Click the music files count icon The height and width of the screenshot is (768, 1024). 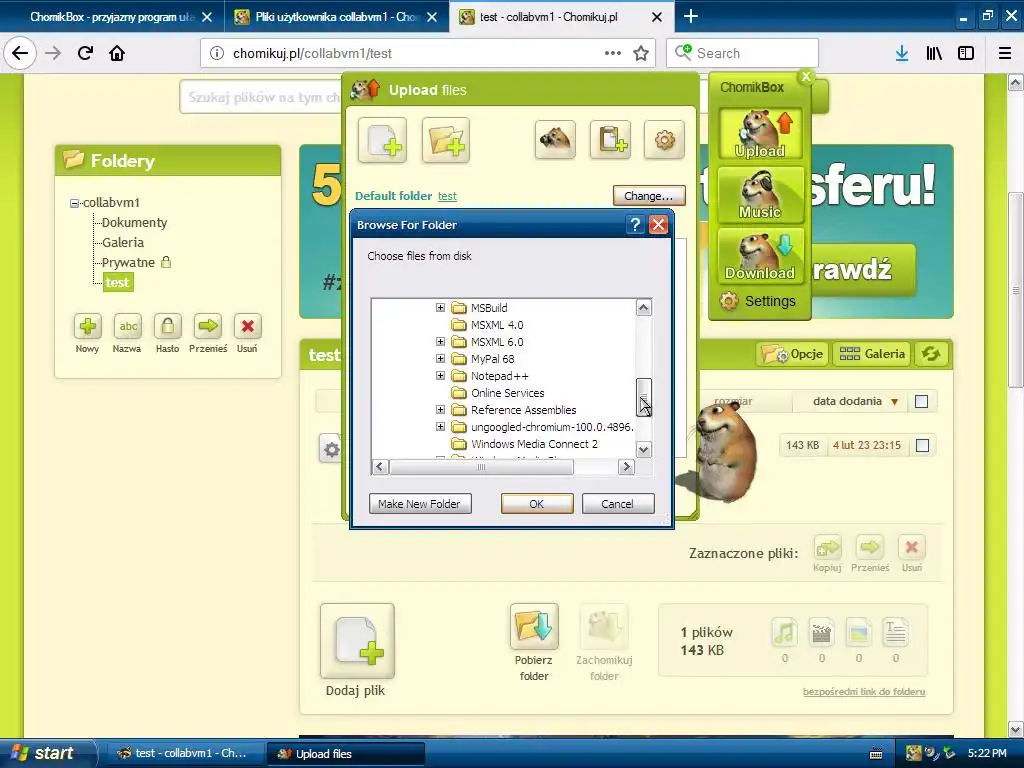(x=784, y=632)
